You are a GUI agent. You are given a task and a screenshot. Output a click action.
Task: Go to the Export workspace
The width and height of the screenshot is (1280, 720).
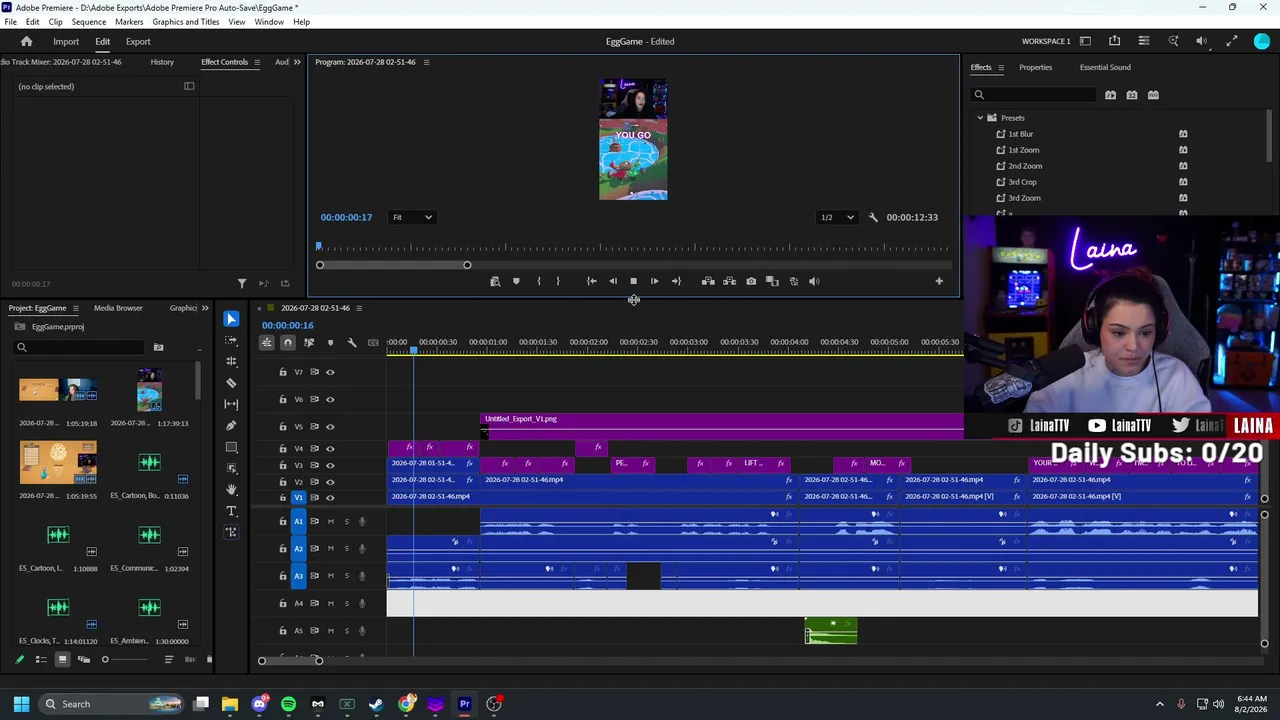tap(138, 42)
